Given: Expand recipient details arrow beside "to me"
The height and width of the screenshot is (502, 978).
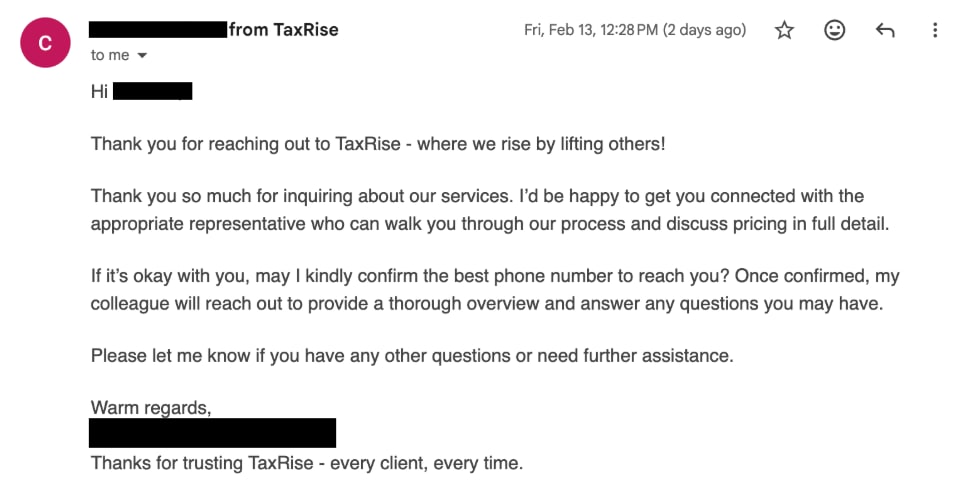Looking at the screenshot, I should [x=142, y=56].
